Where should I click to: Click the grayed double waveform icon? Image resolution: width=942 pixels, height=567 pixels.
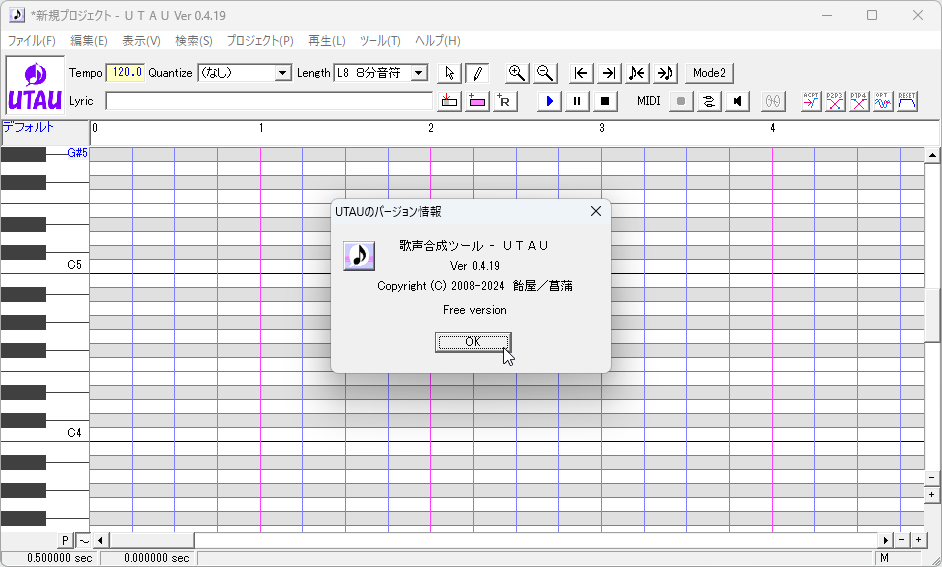(x=773, y=101)
